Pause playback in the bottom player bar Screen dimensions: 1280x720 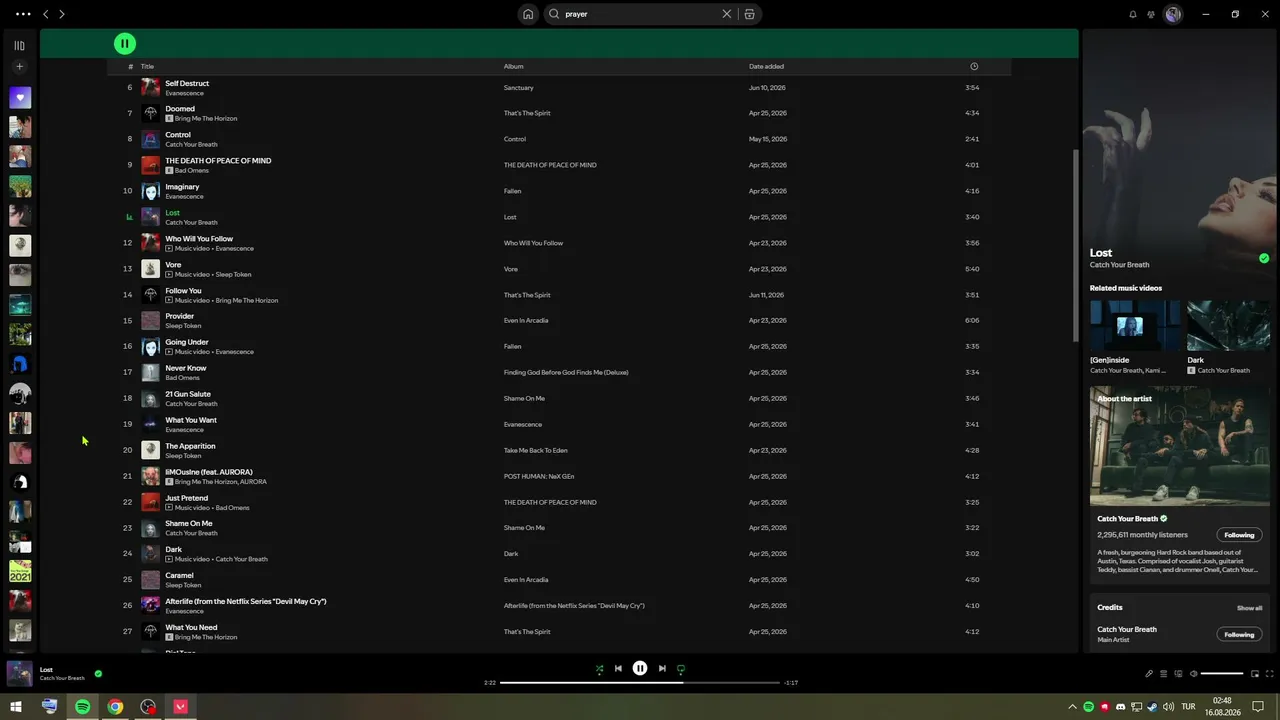[640, 668]
